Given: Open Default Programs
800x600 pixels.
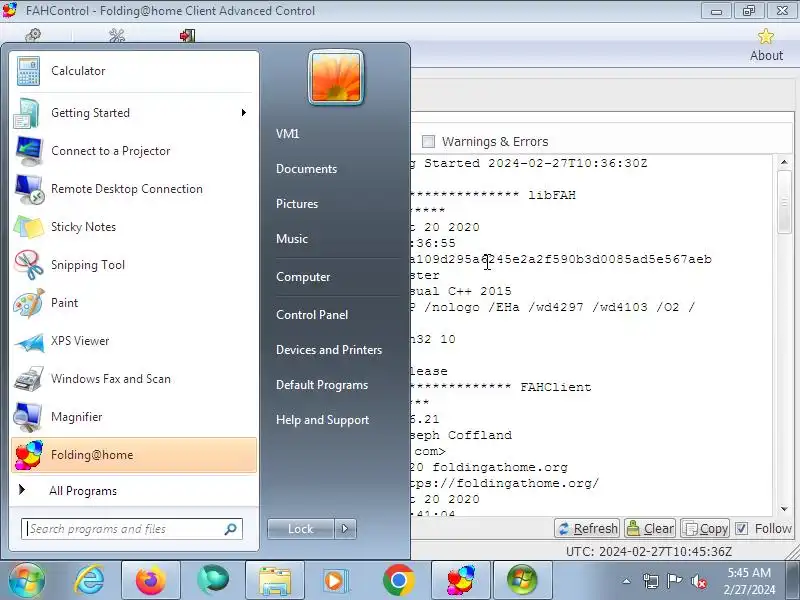Looking at the screenshot, I should [322, 385].
